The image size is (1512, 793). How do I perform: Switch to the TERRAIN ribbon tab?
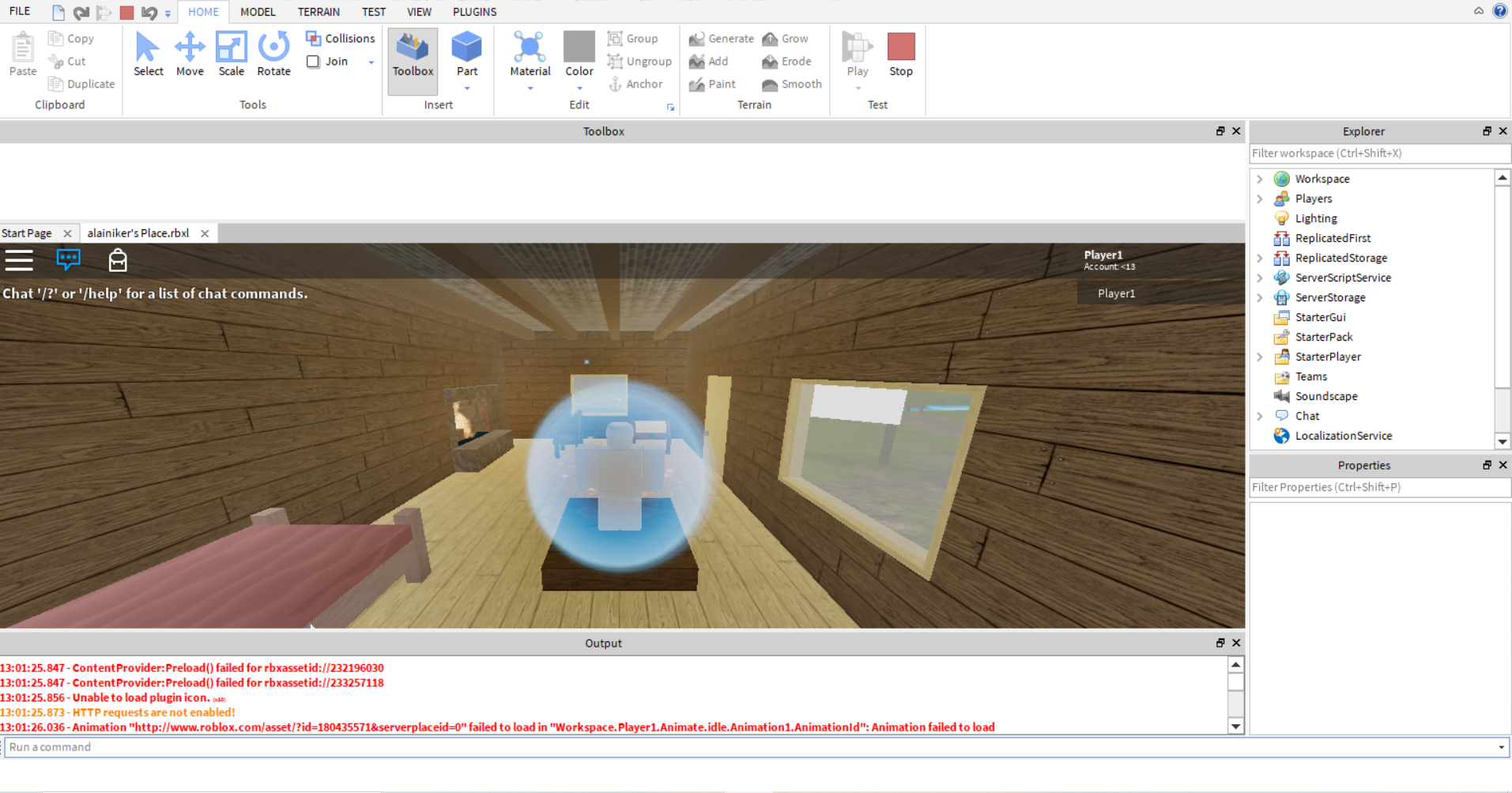[x=319, y=12]
